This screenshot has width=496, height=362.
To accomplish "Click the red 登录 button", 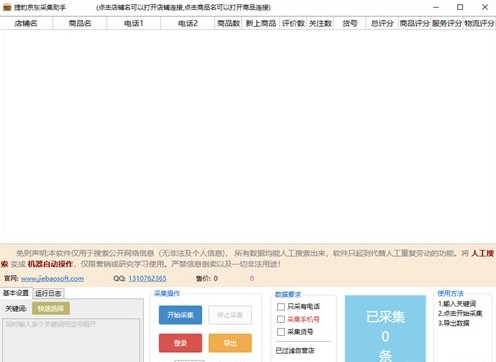I will [180, 343].
